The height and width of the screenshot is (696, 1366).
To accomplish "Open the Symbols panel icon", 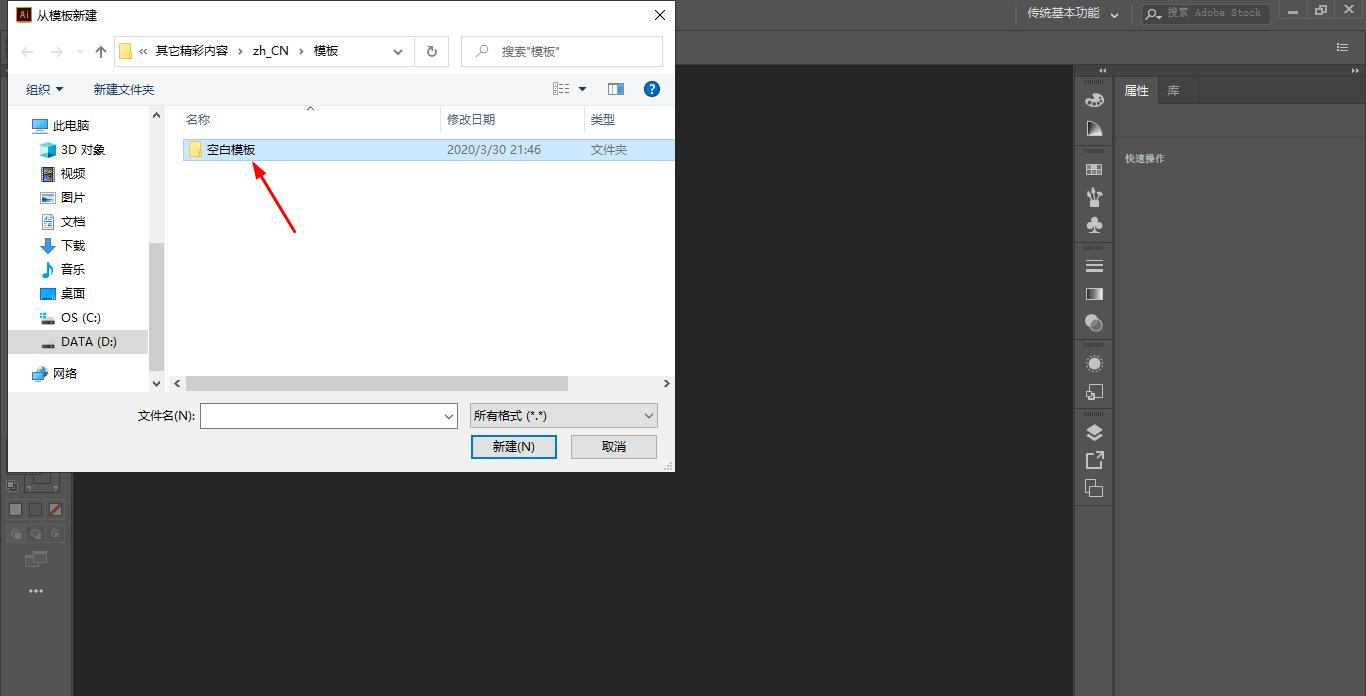I will [1093, 225].
